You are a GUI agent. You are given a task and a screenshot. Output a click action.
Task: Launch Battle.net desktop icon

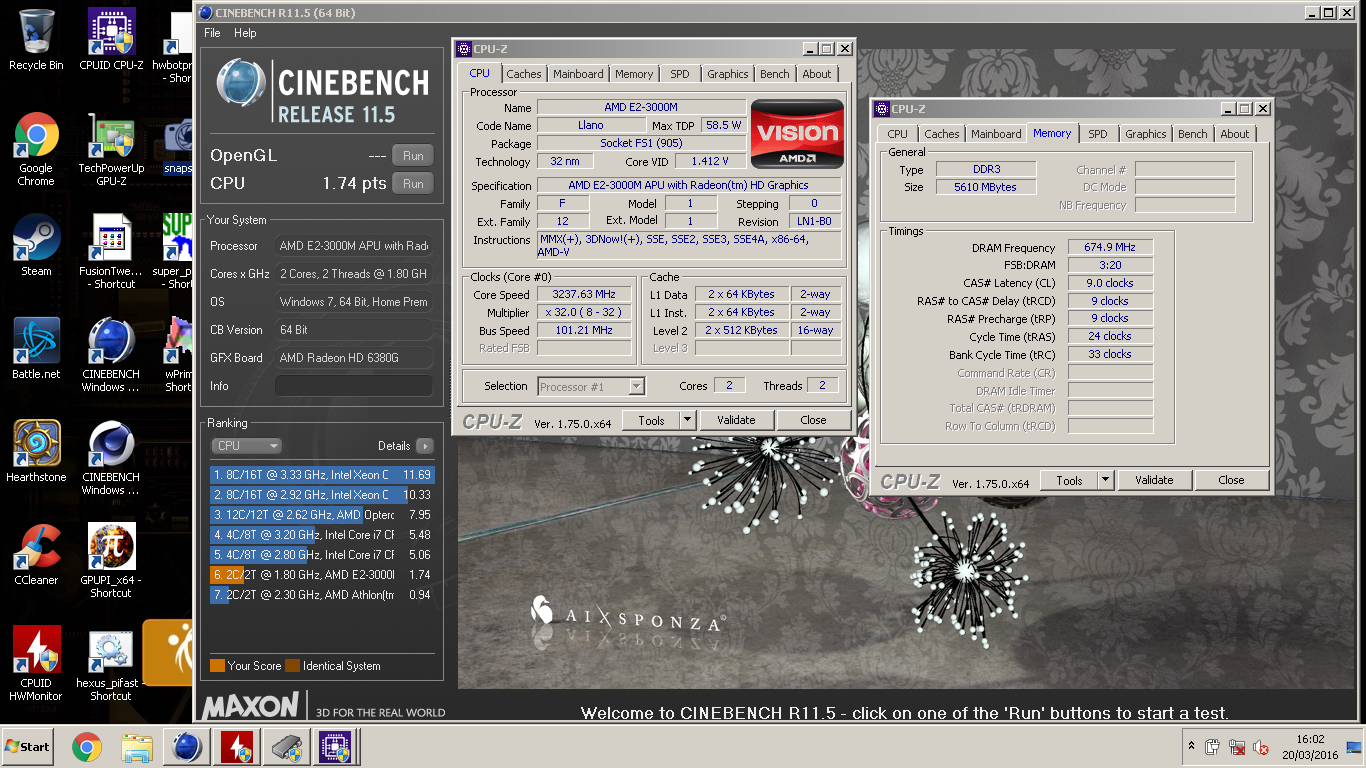tap(36, 348)
